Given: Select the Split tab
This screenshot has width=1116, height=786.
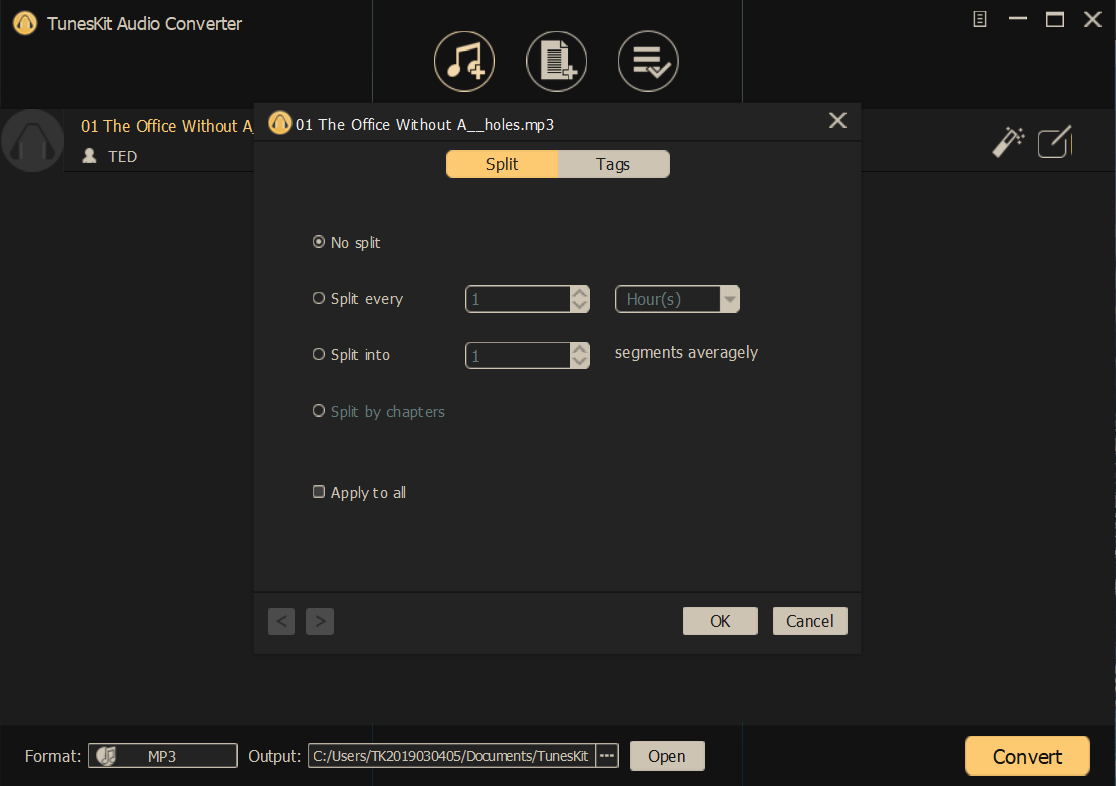Looking at the screenshot, I should pyautogui.click(x=501, y=164).
